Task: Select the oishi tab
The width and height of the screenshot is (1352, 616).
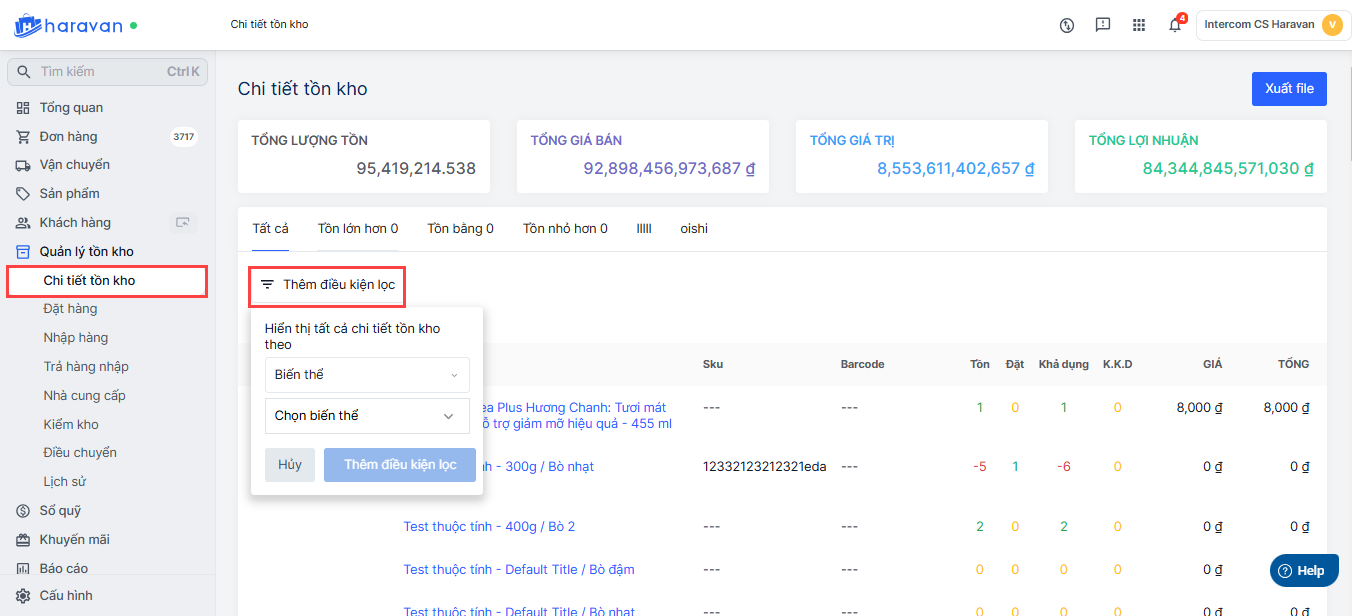Action: 694,229
